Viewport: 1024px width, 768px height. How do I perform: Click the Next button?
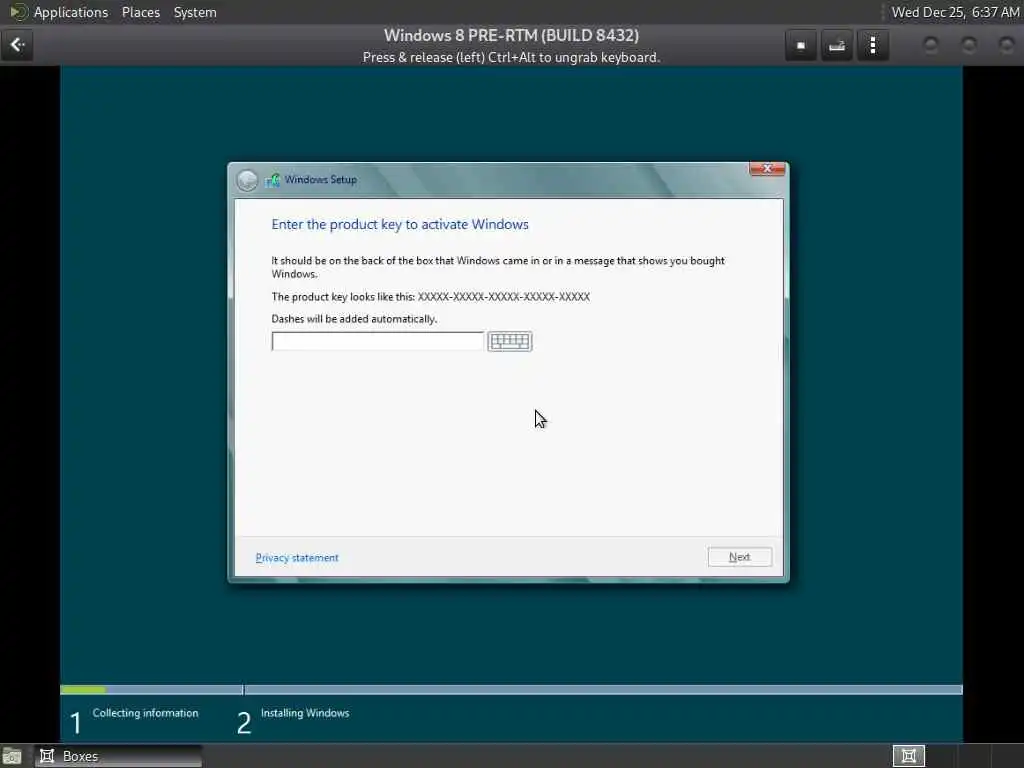coord(739,557)
